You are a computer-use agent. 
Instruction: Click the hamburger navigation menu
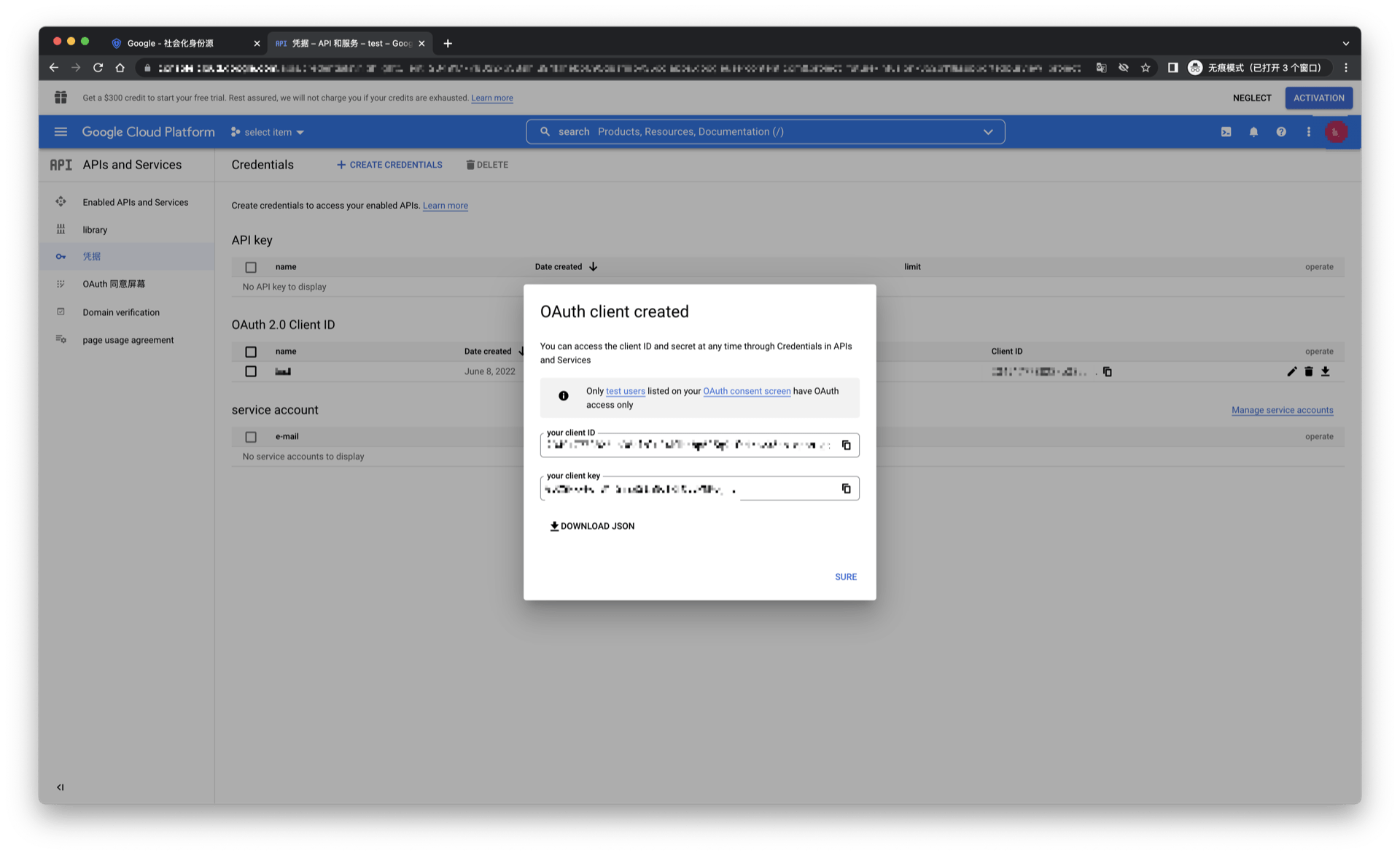pos(61,132)
